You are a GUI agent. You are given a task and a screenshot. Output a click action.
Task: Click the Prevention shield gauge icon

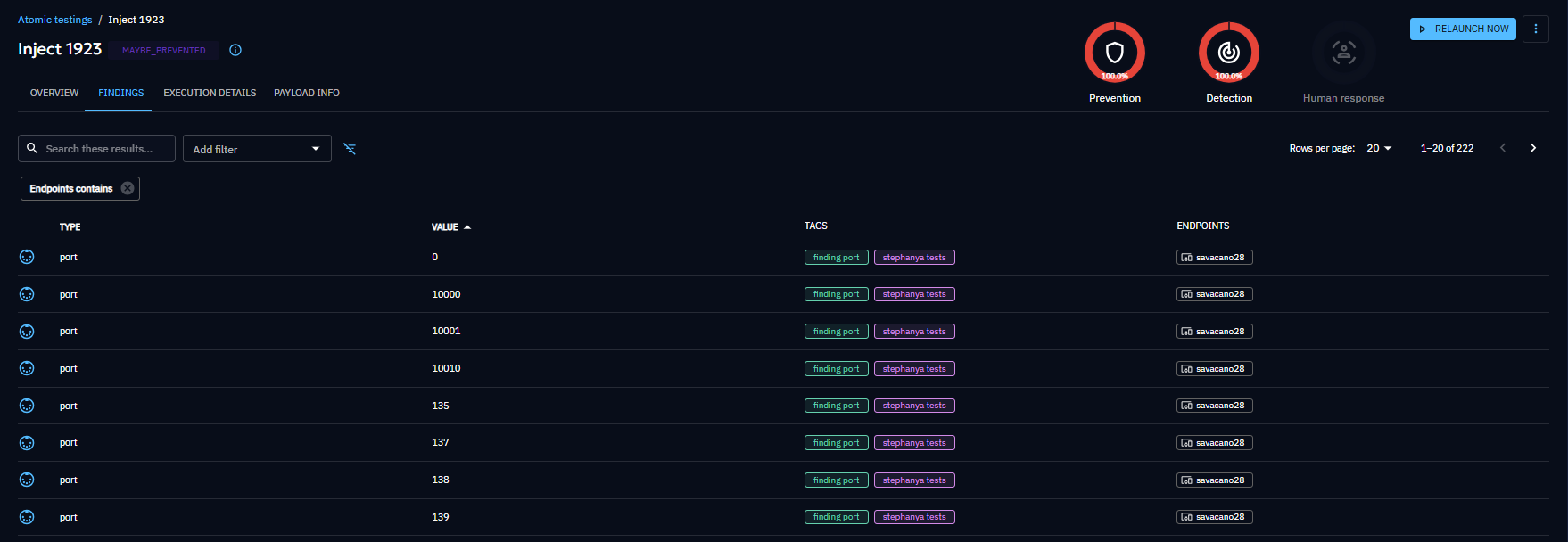click(x=1114, y=53)
